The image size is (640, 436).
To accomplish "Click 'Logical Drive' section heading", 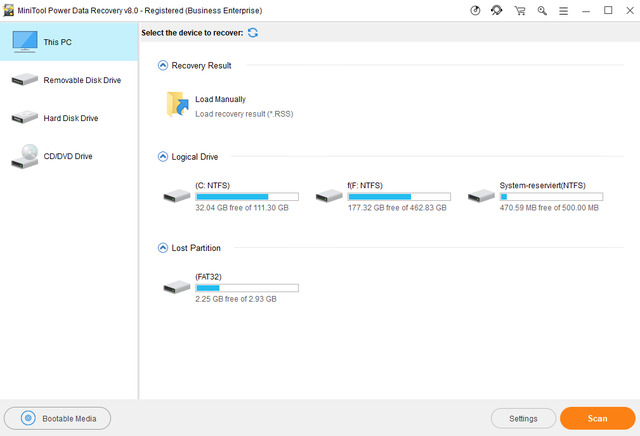I will point(195,157).
